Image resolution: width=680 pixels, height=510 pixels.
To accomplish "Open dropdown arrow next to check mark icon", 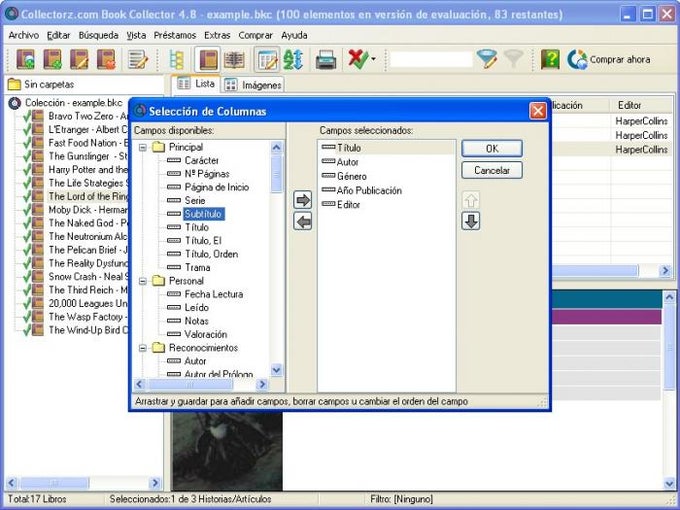I will 373,59.
